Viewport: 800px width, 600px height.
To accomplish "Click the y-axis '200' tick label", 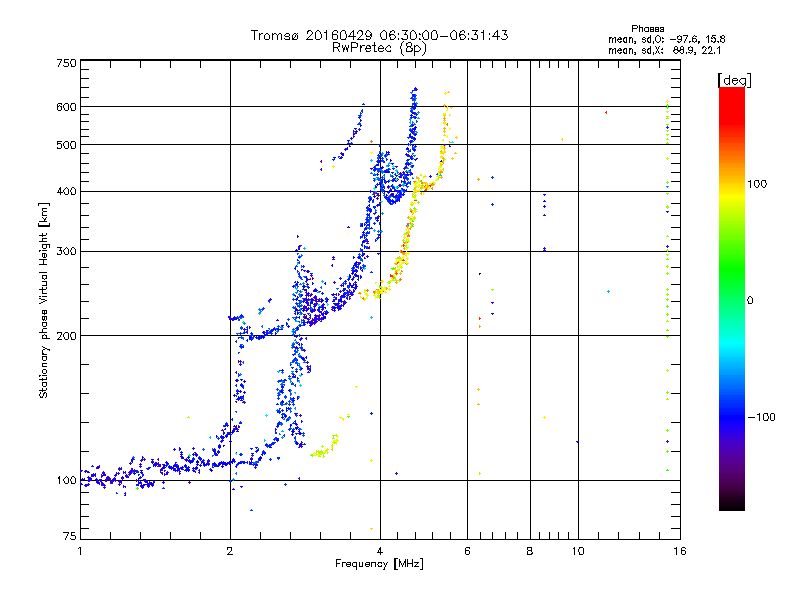I will tap(66, 336).
